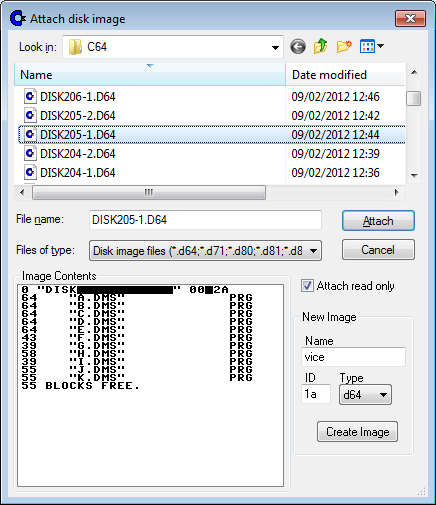Click Create Image button
This screenshot has width=436, height=505.
point(357,432)
